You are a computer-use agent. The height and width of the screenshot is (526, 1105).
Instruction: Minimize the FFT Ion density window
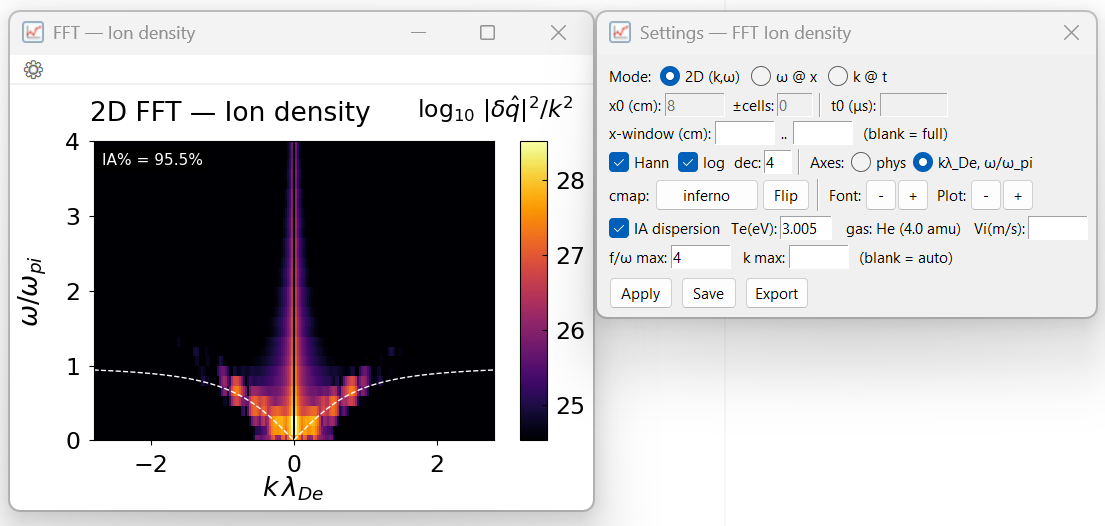coord(418,32)
